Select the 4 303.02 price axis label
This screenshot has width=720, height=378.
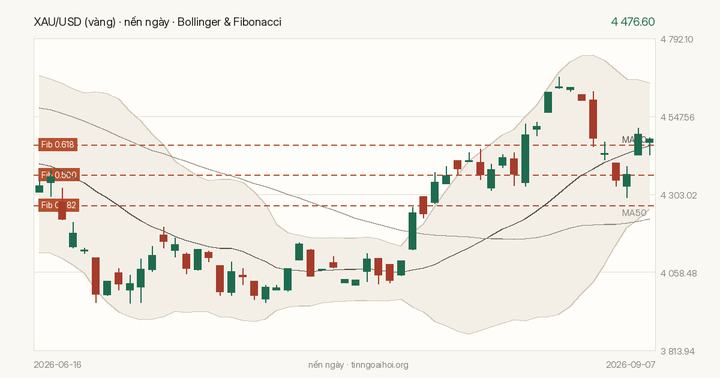(678, 196)
